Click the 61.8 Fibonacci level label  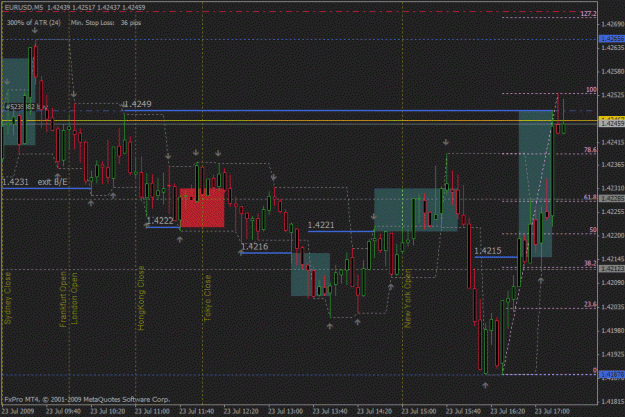pos(590,197)
